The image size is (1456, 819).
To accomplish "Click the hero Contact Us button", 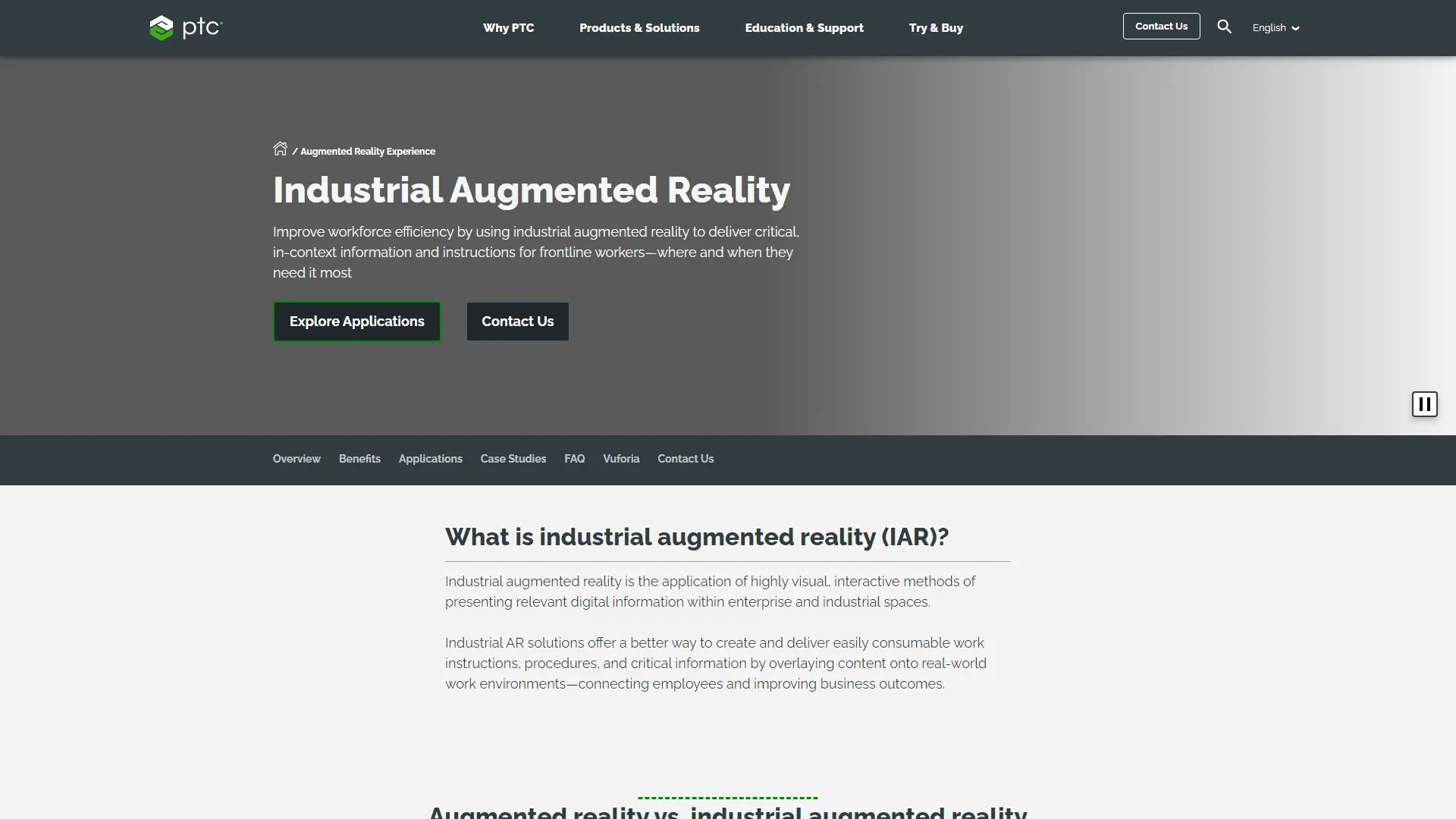I will coord(517,321).
